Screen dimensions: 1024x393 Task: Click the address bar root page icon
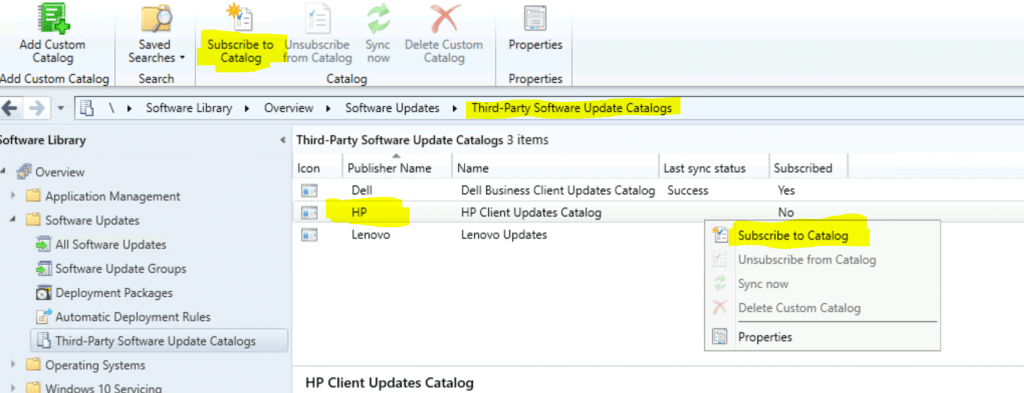pos(87,108)
